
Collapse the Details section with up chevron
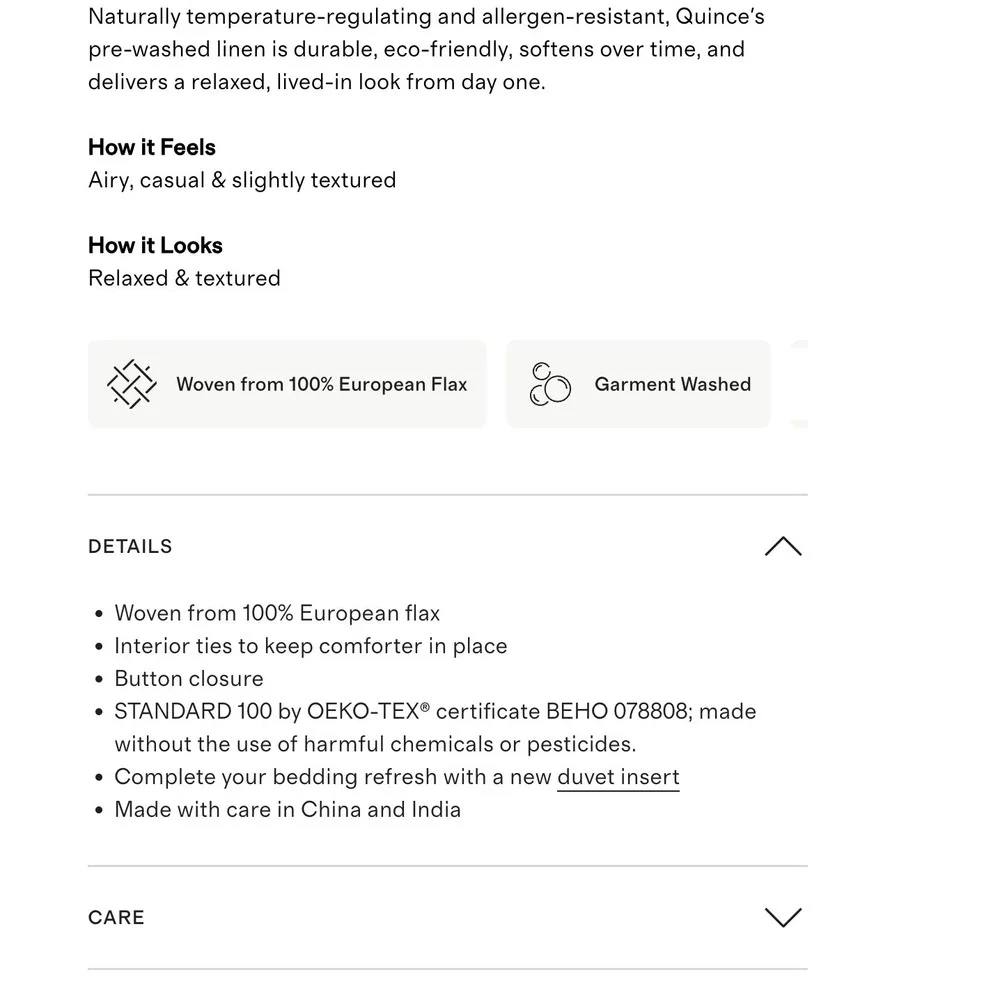(x=783, y=547)
